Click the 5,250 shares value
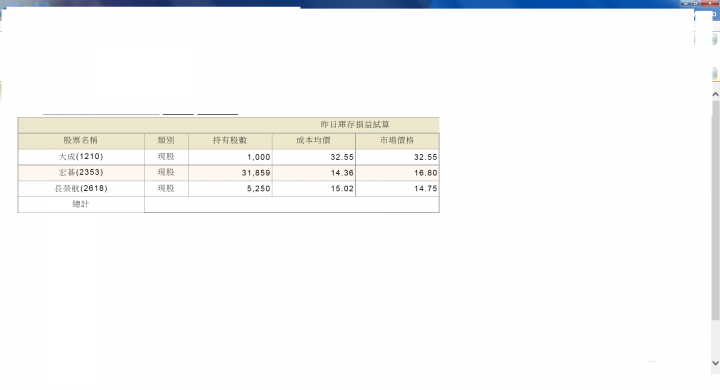The image size is (720, 390). pos(259,189)
